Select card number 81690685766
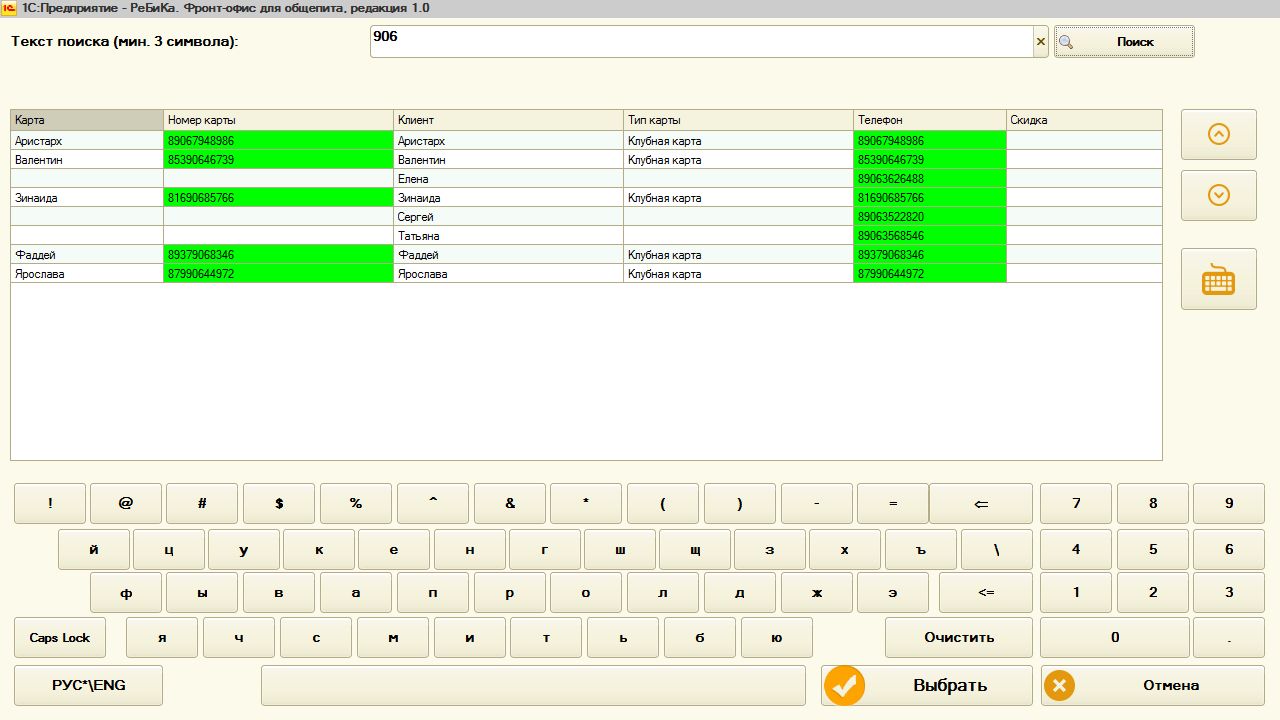 pyautogui.click(x=278, y=198)
